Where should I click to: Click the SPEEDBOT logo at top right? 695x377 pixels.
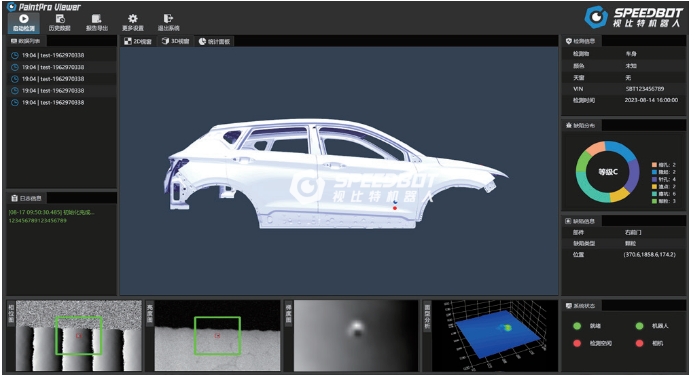coord(633,17)
